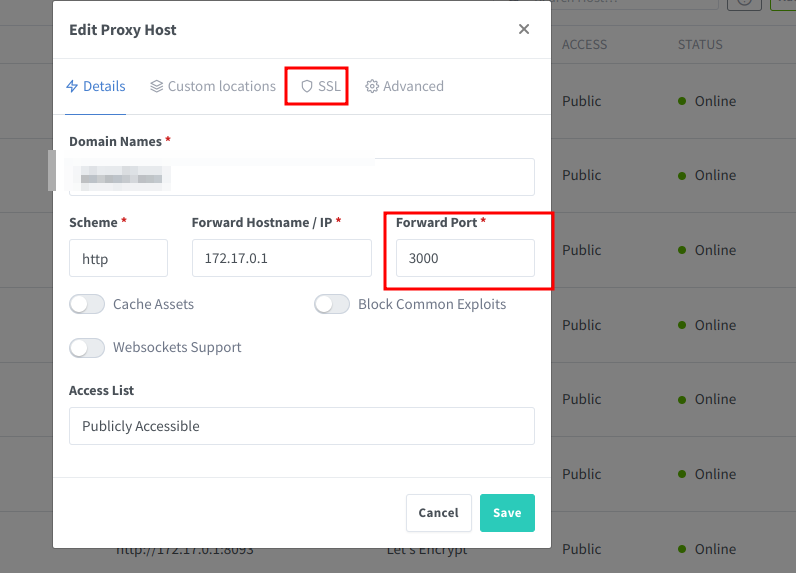Click the Forward Hostname / IP field
Viewport: 796px width, 573px height.
point(281,258)
